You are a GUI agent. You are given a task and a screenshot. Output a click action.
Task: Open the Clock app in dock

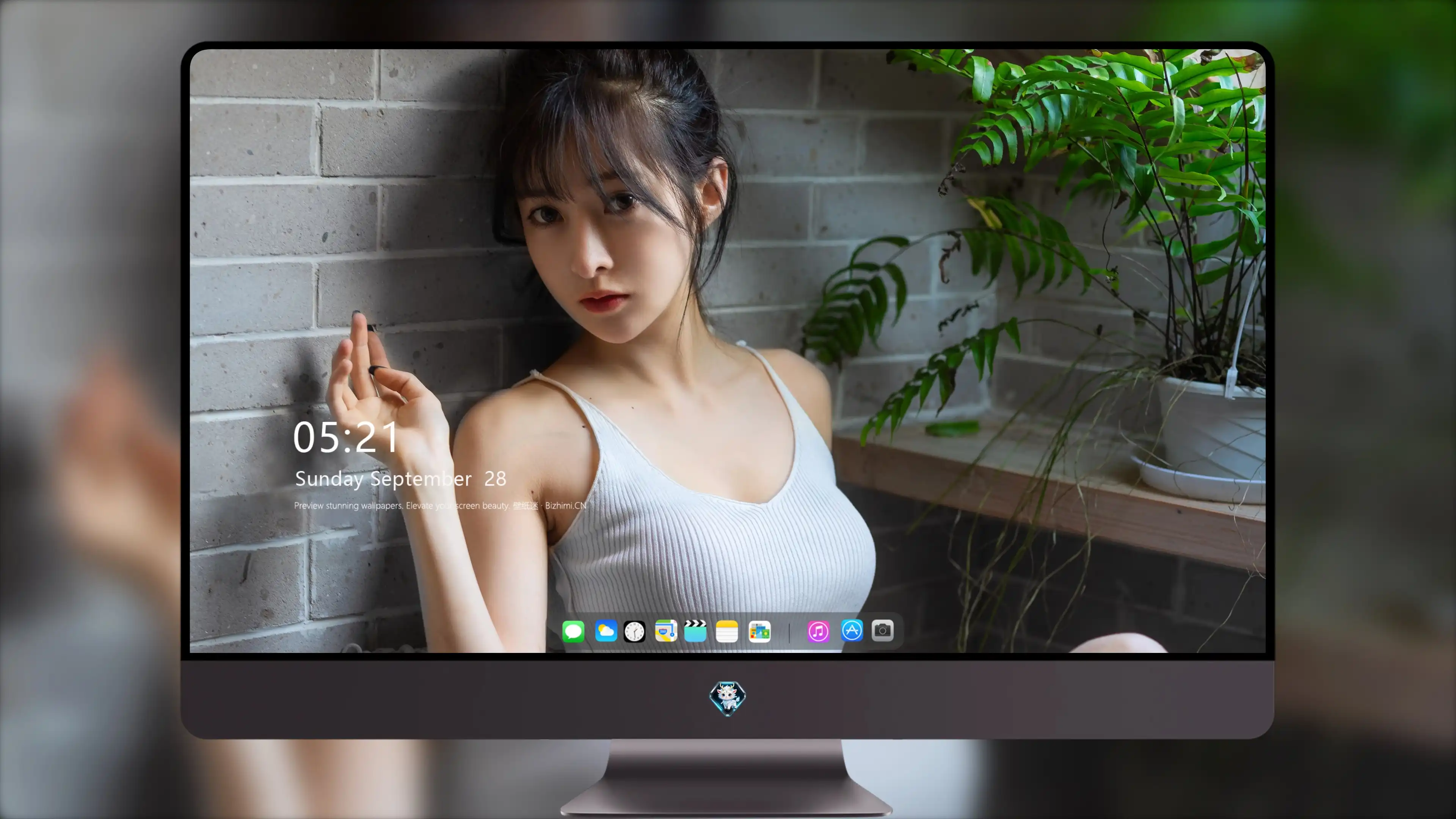634,631
